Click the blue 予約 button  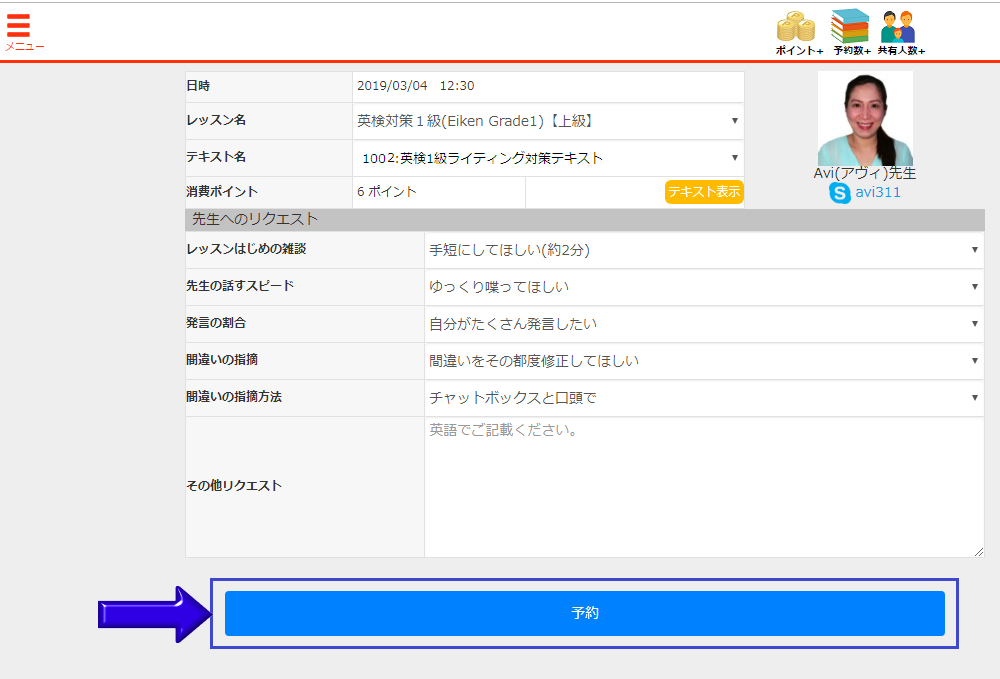coord(584,613)
